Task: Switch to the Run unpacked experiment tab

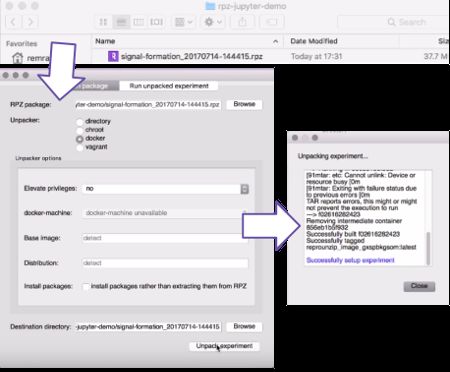Action: point(169,86)
